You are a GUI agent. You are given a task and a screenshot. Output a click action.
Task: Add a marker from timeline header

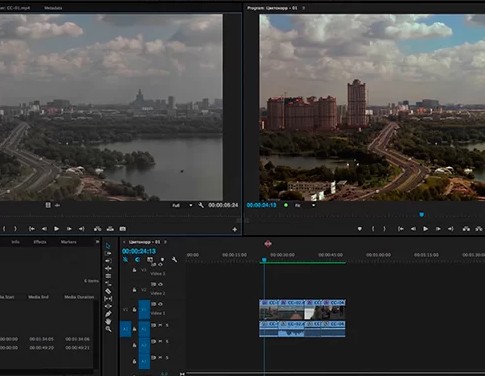(x=162, y=260)
